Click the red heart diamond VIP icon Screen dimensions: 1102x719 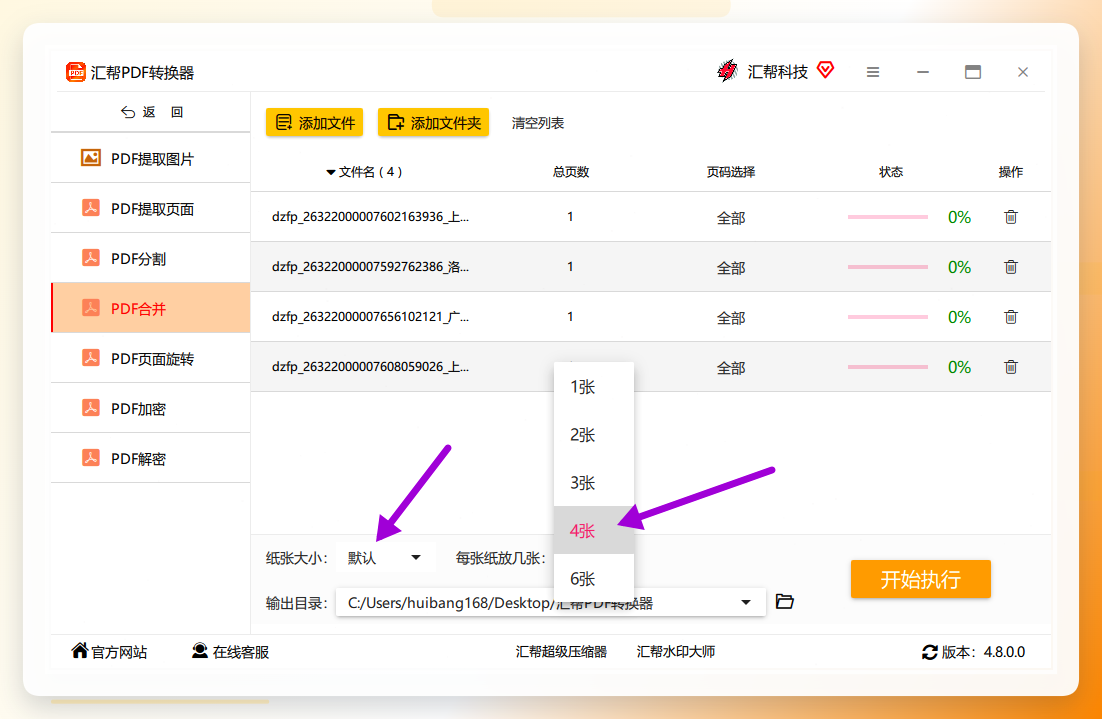[826, 70]
